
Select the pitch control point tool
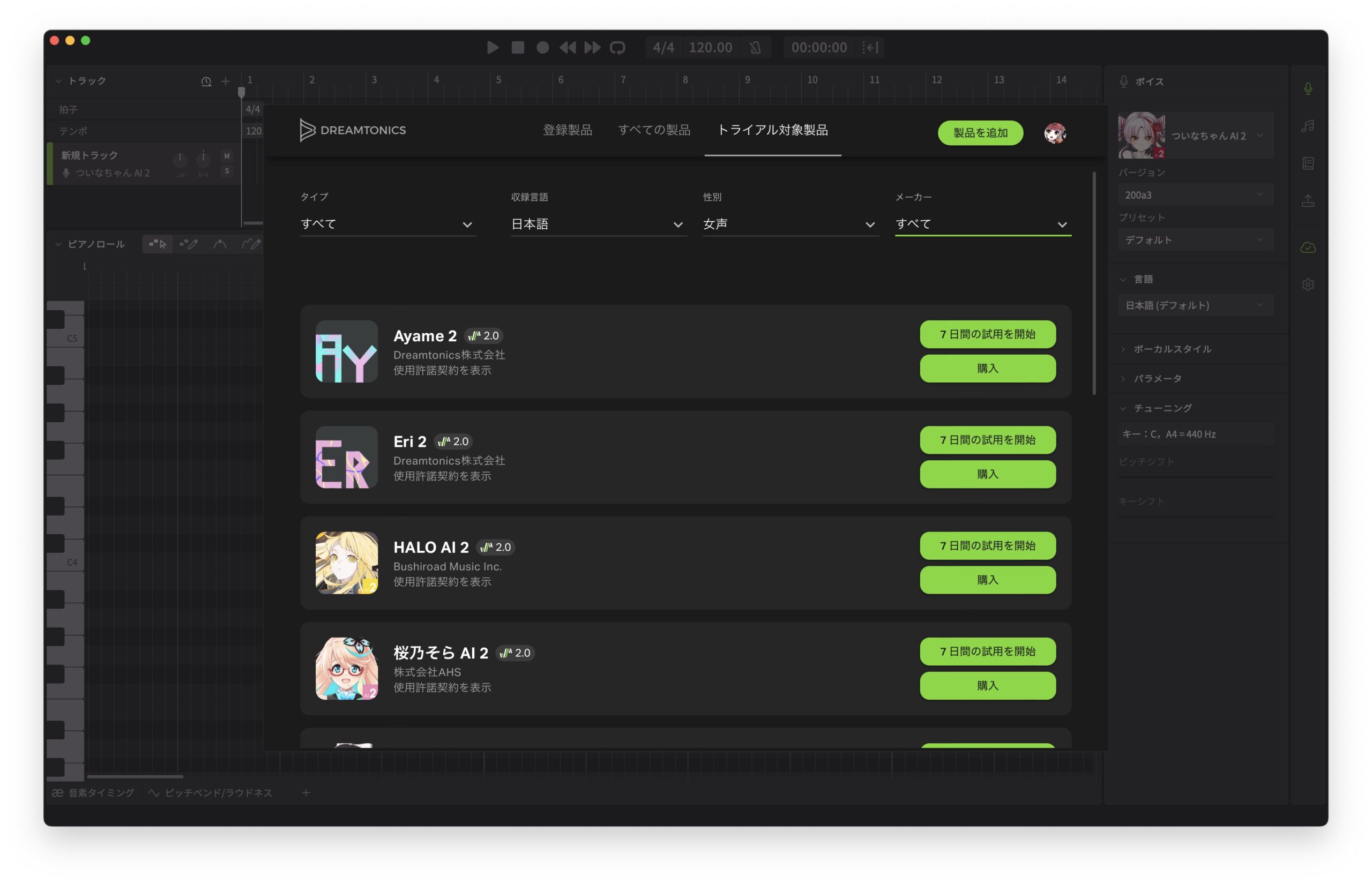pyautogui.click(x=220, y=244)
